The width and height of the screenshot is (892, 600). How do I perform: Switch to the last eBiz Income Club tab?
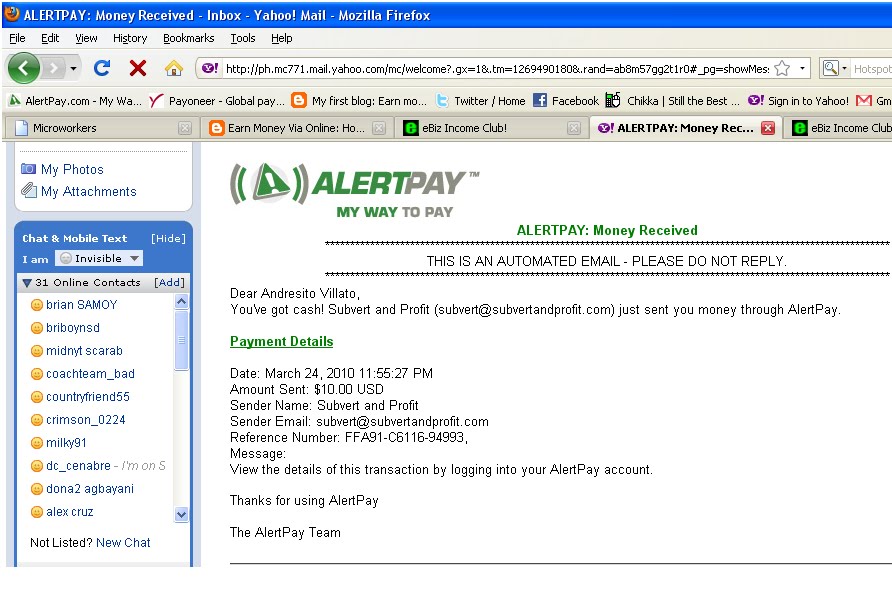[840, 128]
